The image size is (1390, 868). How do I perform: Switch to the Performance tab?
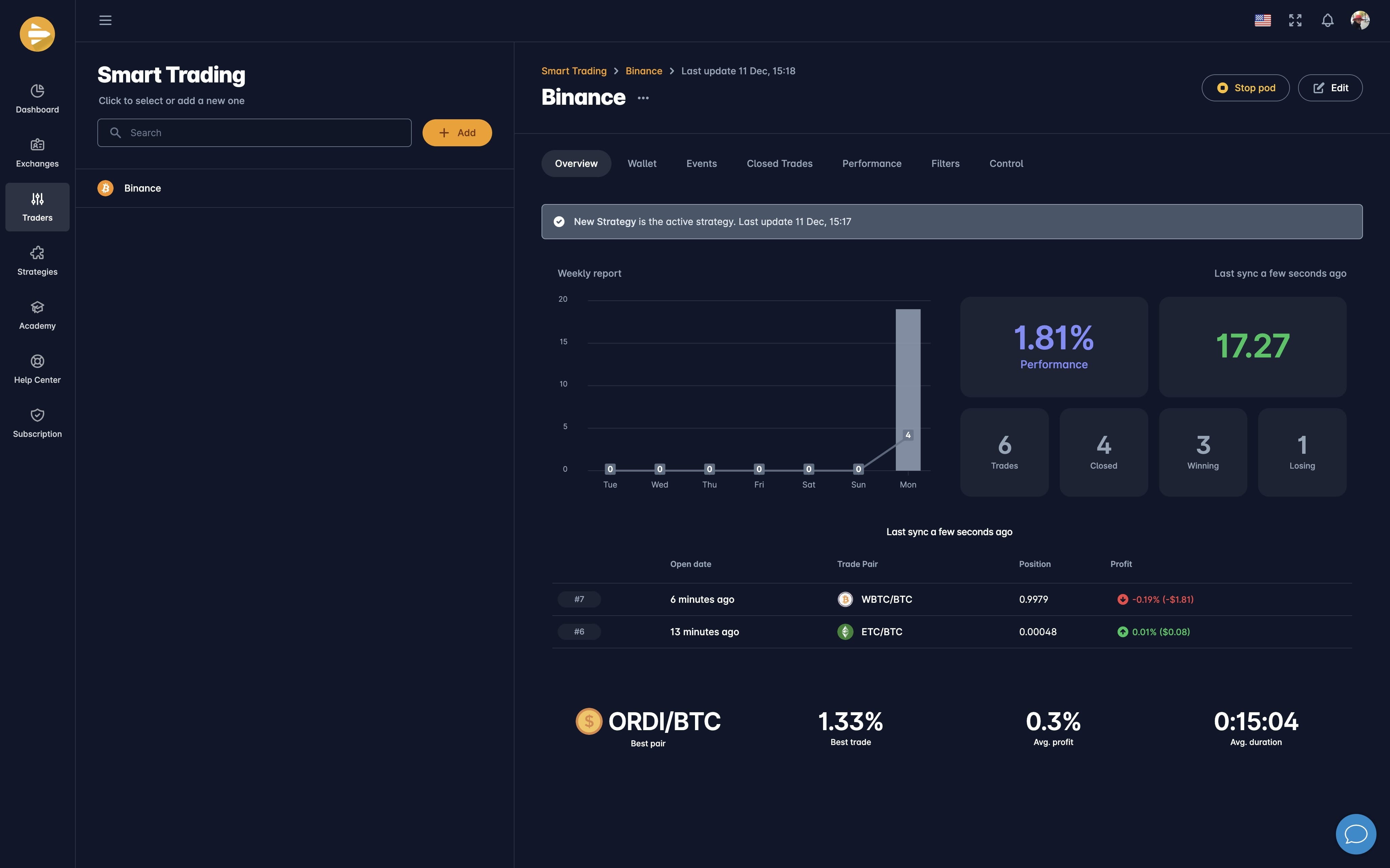[x=872, y=164]
